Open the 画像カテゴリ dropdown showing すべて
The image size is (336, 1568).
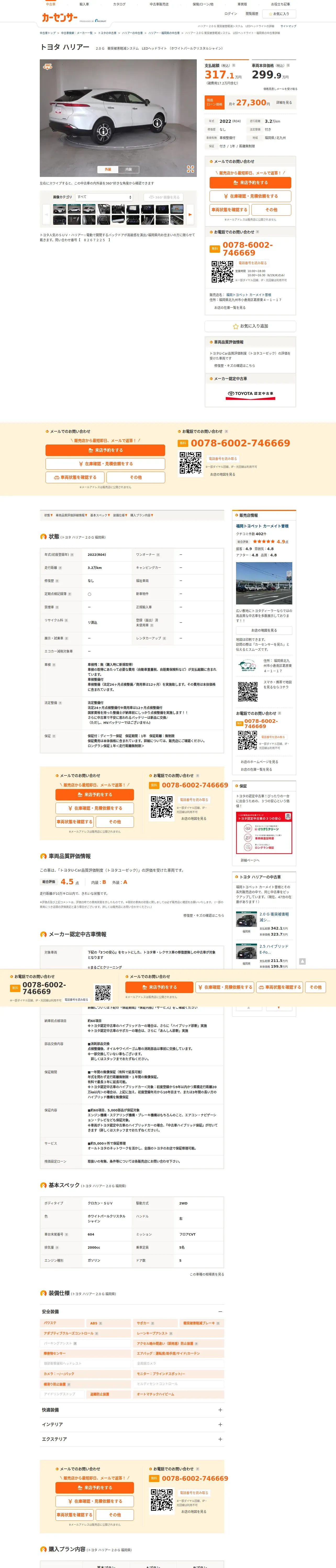coord(104,197)
